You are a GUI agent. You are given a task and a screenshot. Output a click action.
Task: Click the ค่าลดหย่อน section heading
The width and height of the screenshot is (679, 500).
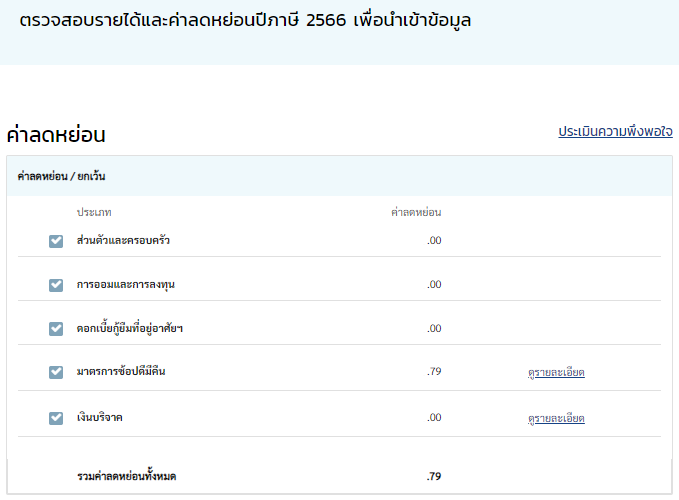[56, 134]
